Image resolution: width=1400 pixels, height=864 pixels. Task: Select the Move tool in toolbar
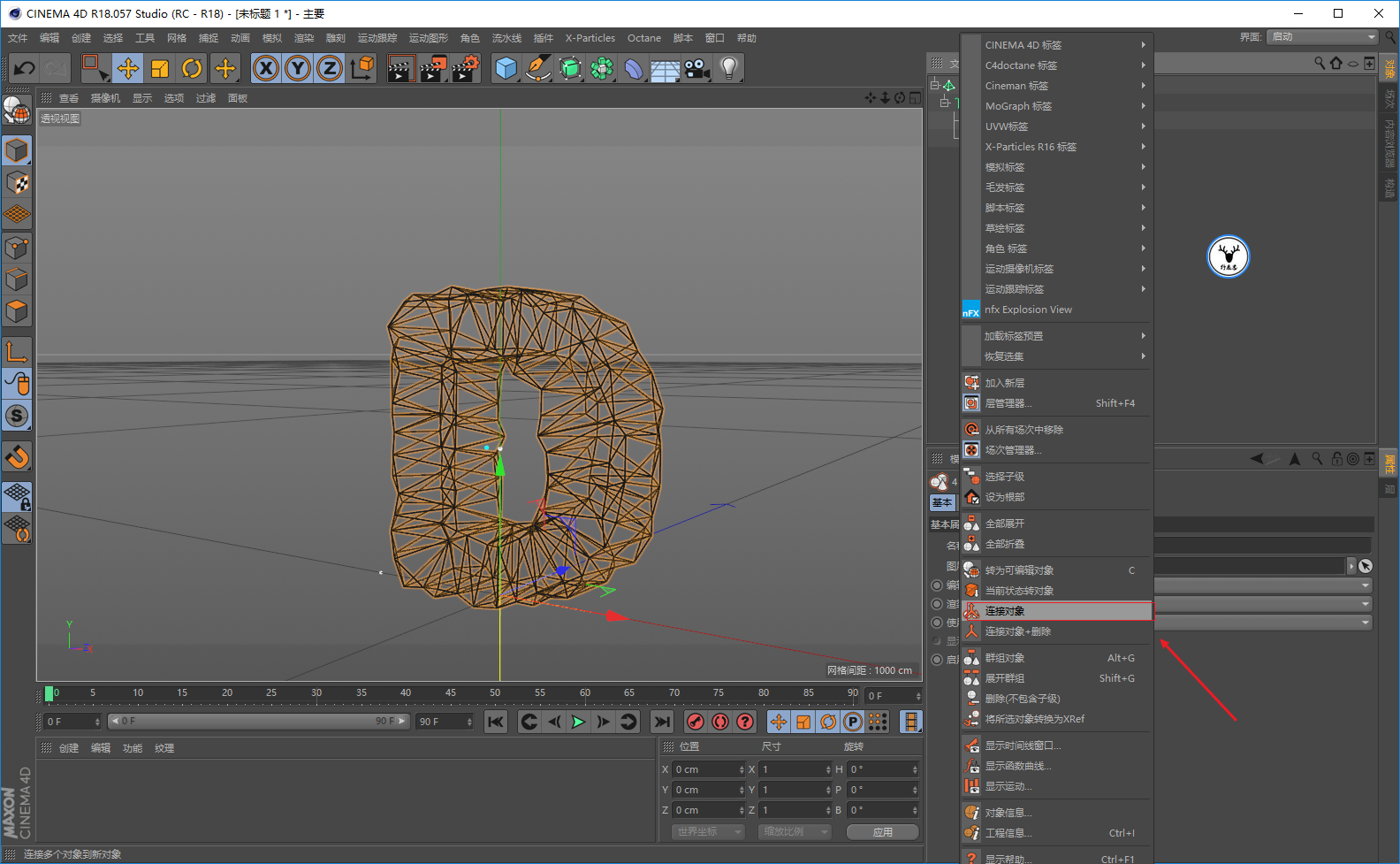click(x=128, y=68)
